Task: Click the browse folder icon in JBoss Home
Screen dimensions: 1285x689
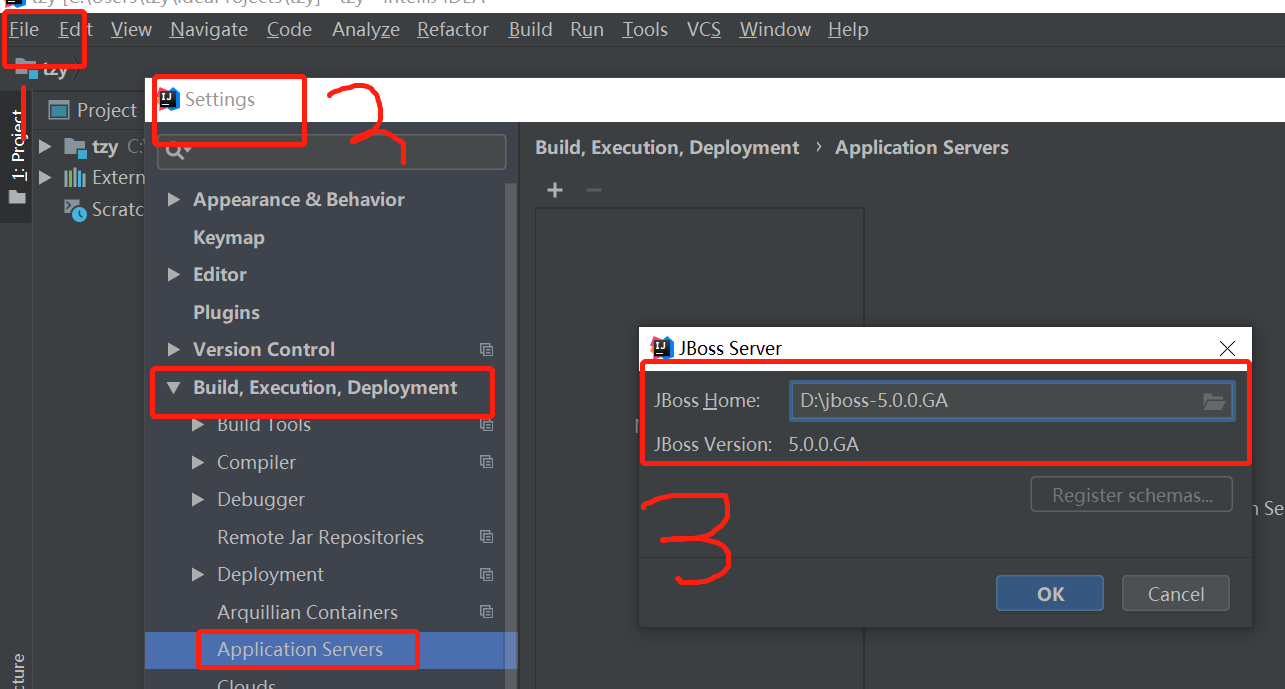Action: (1214, 402)
